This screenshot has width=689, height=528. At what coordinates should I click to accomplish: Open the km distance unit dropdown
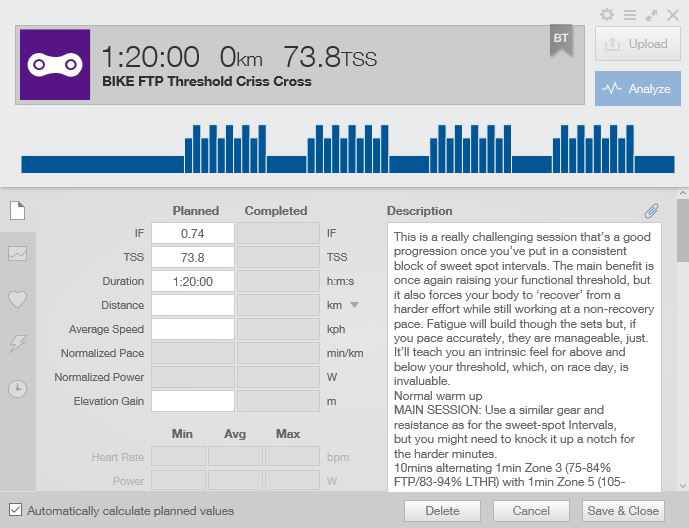pyautogui.click(x=355, y=305)
